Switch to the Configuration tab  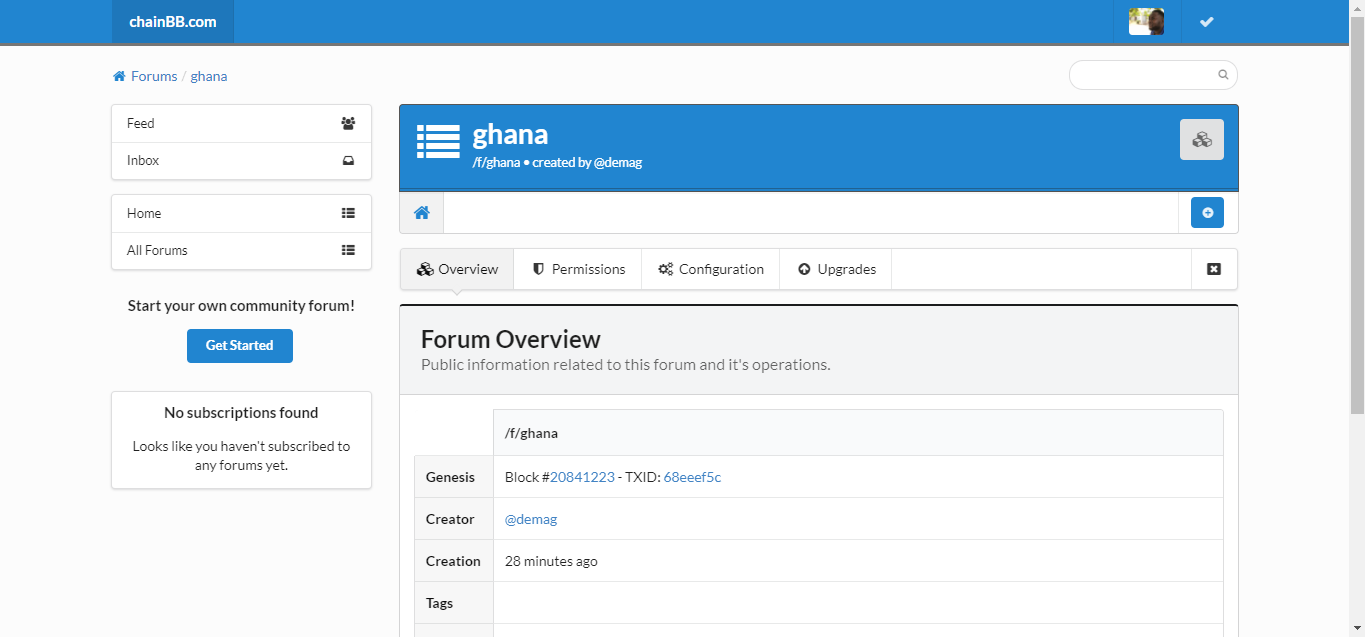click(711, 269)
